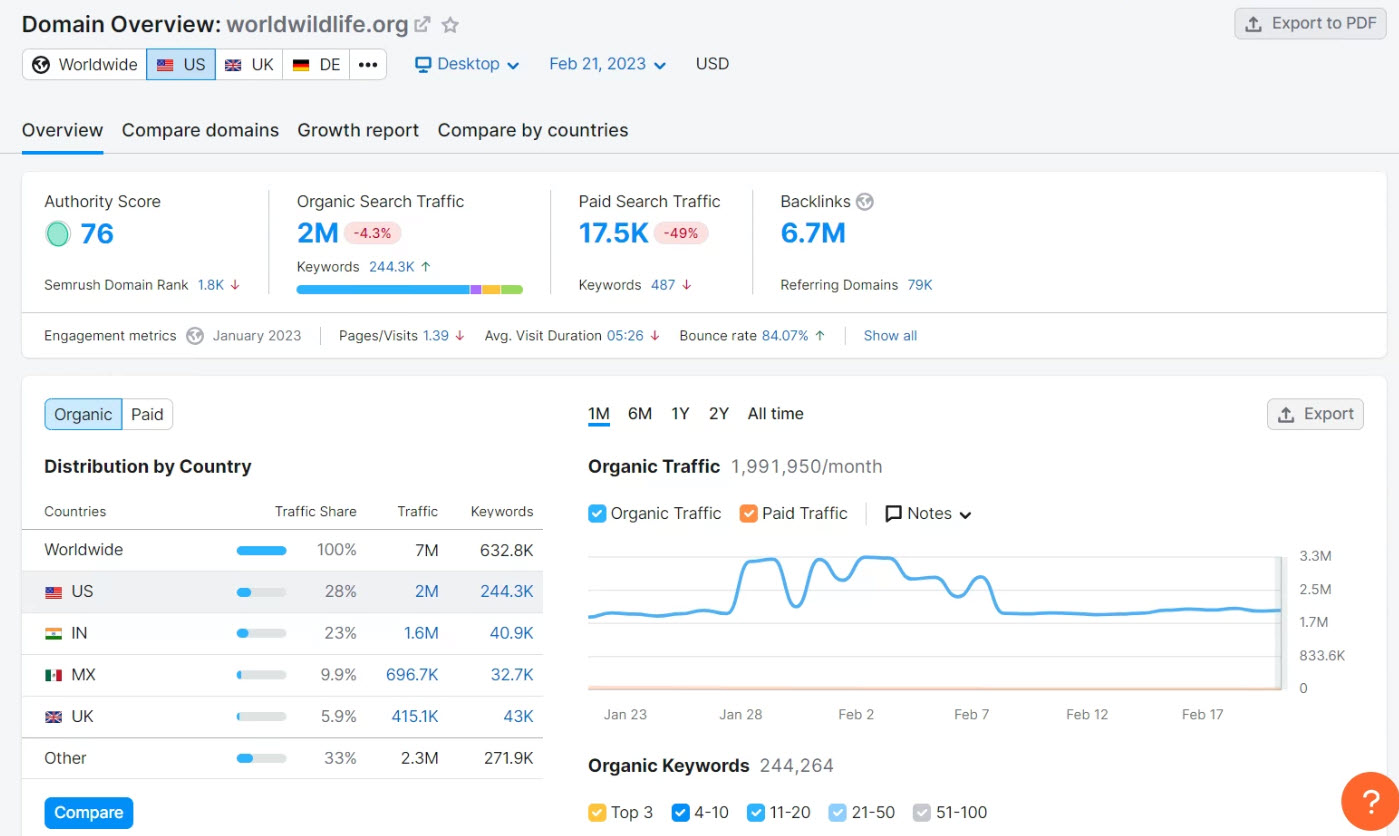Image resolution: width=1399 pixels, height=836 pixels.
Task: Open the 6.7M backlinks value
Action: [813, 233]
